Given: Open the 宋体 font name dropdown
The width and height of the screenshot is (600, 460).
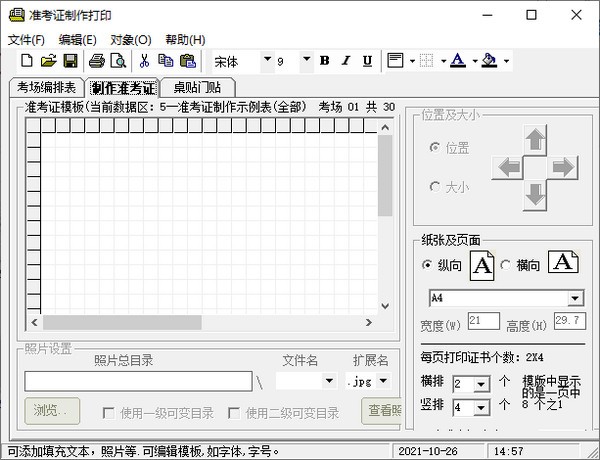Looking at the screenshot, I should [267, 61].
